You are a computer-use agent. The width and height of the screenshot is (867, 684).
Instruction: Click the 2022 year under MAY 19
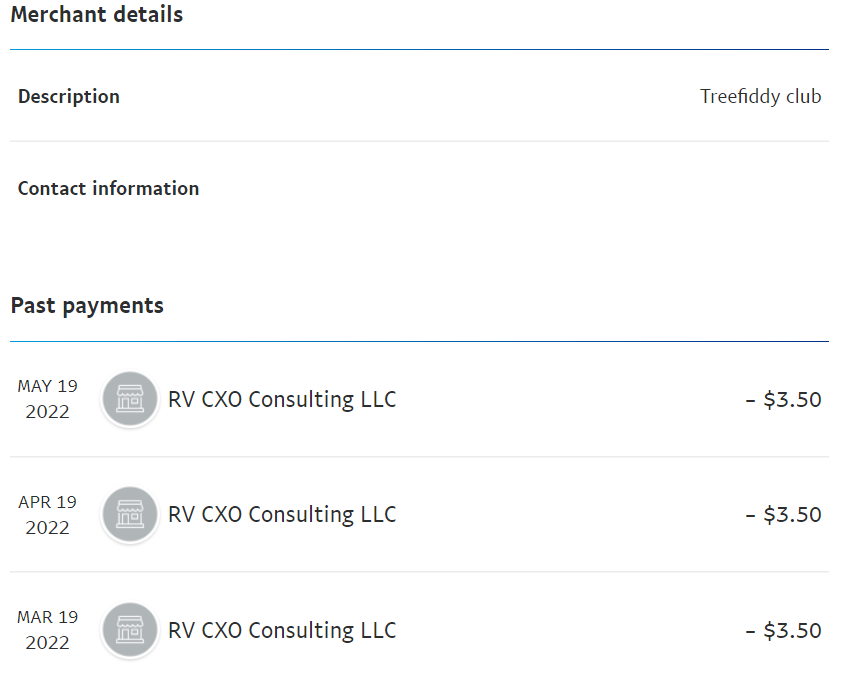pos(47,412)
